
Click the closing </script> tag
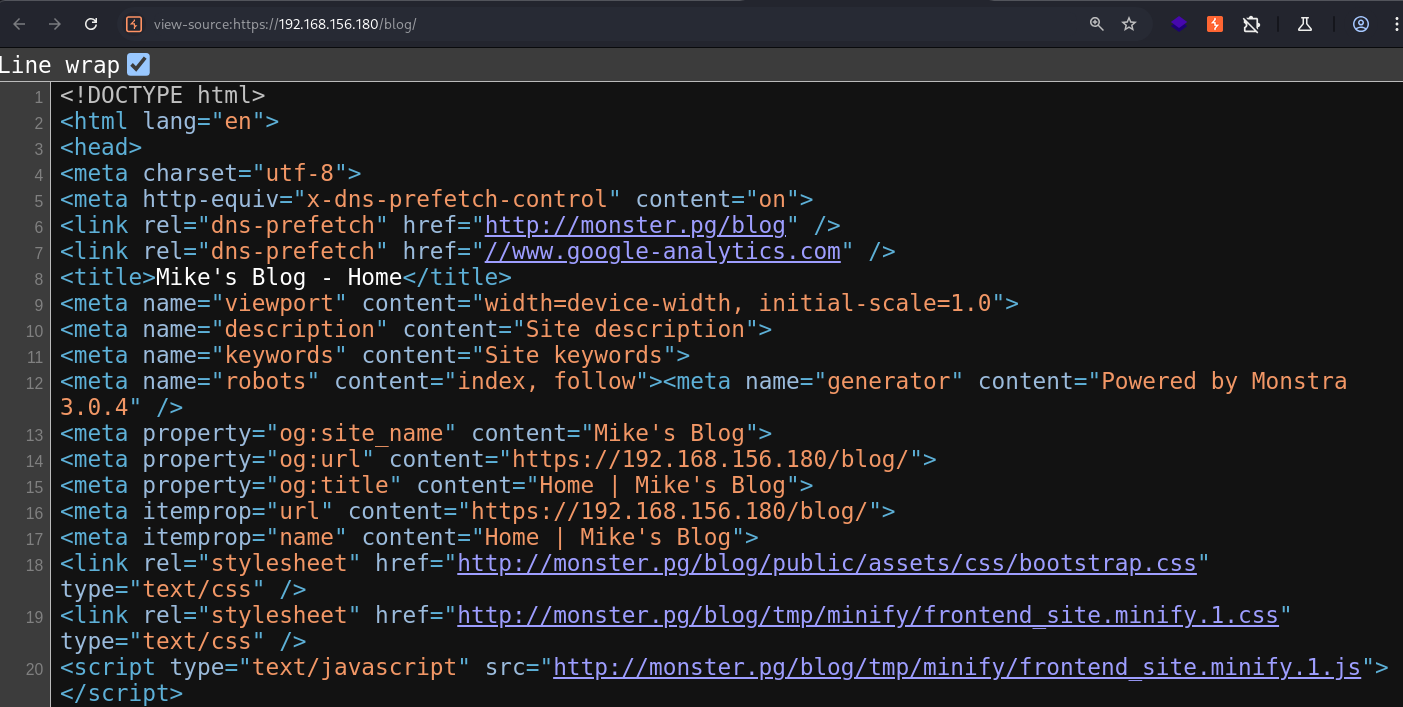(122, 693)
